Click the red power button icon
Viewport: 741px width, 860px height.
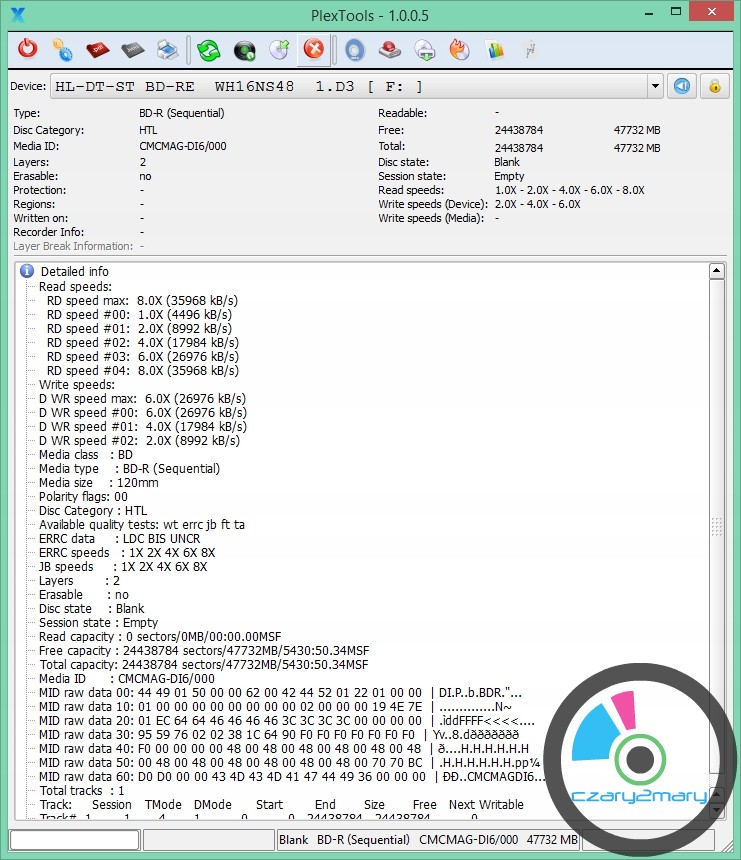click(27, 49)
